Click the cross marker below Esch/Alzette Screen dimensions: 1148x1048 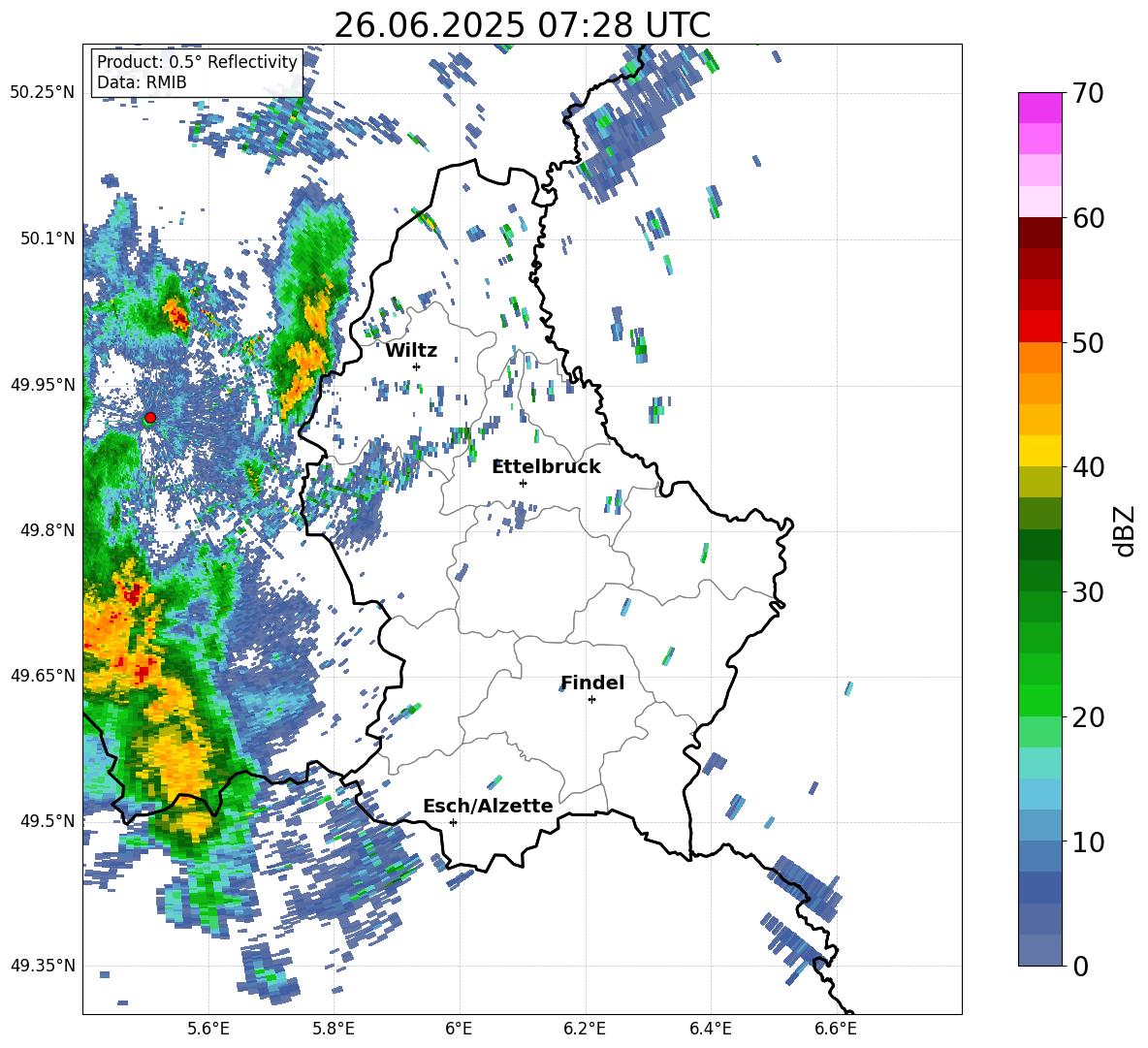[453, 822]
